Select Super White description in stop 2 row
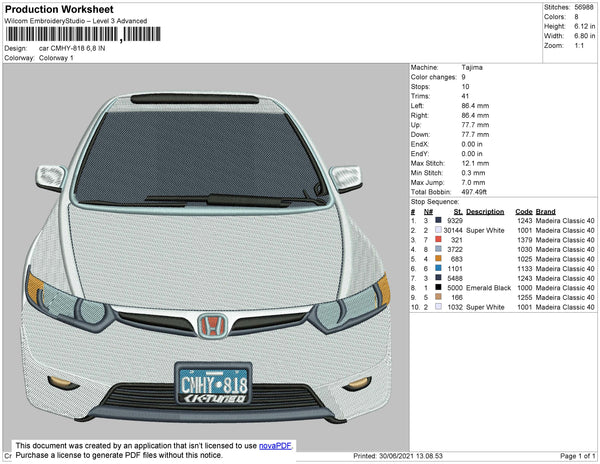600x464 pixels. 485,230
